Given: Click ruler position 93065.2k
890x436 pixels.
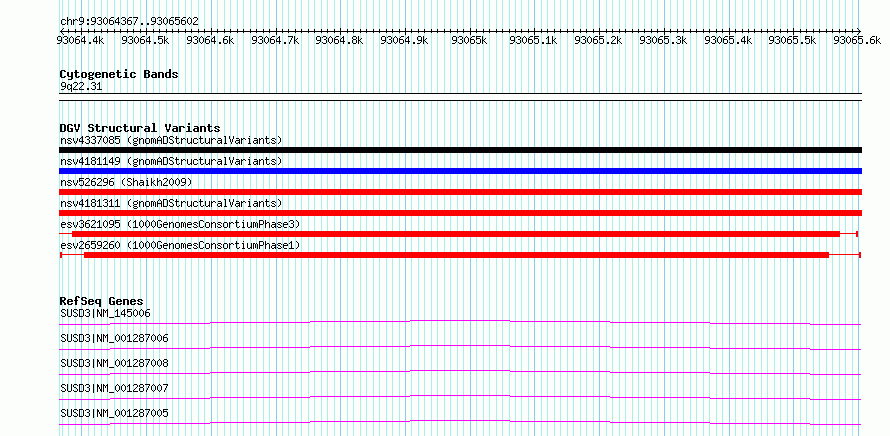Looking at the screenshot, I should point(598,40).
